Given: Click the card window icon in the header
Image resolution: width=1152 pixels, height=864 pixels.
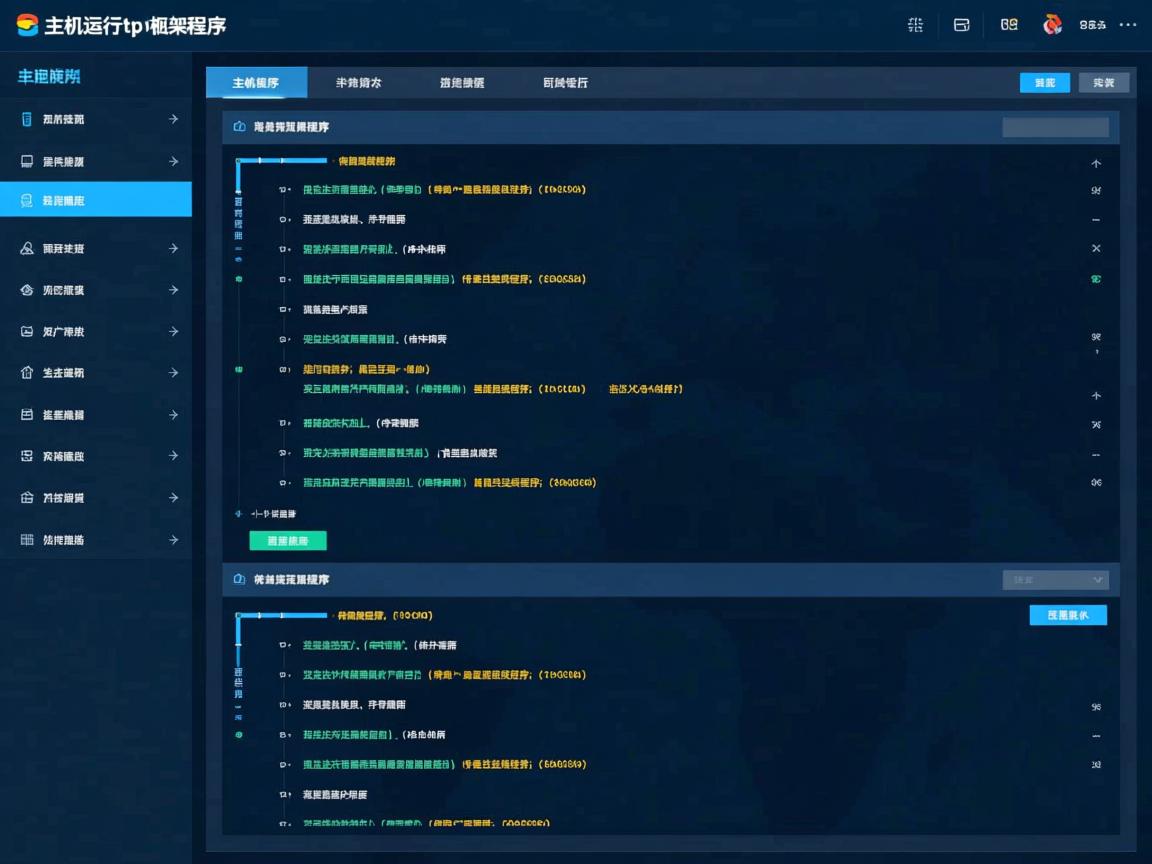Looking at the screenshot, I should pos(961,25).
